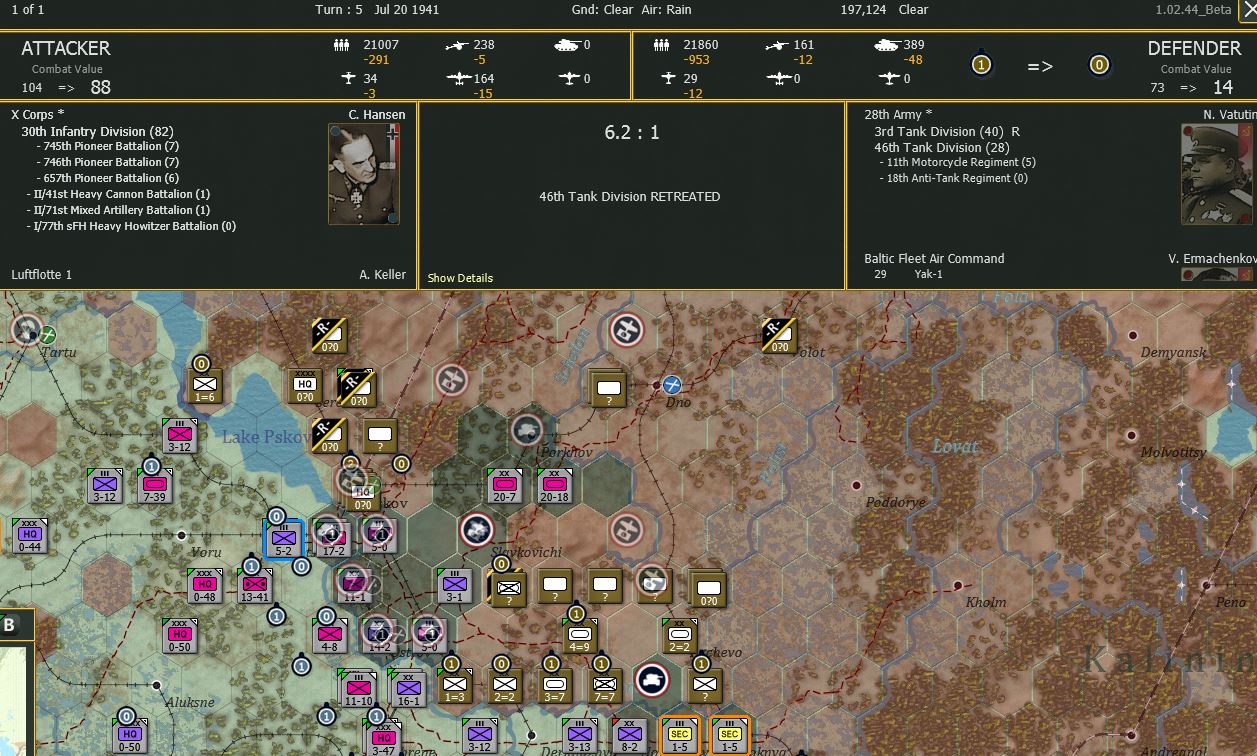Toggle the highlighted 5-2 unit near Voru

pos(285,541)
